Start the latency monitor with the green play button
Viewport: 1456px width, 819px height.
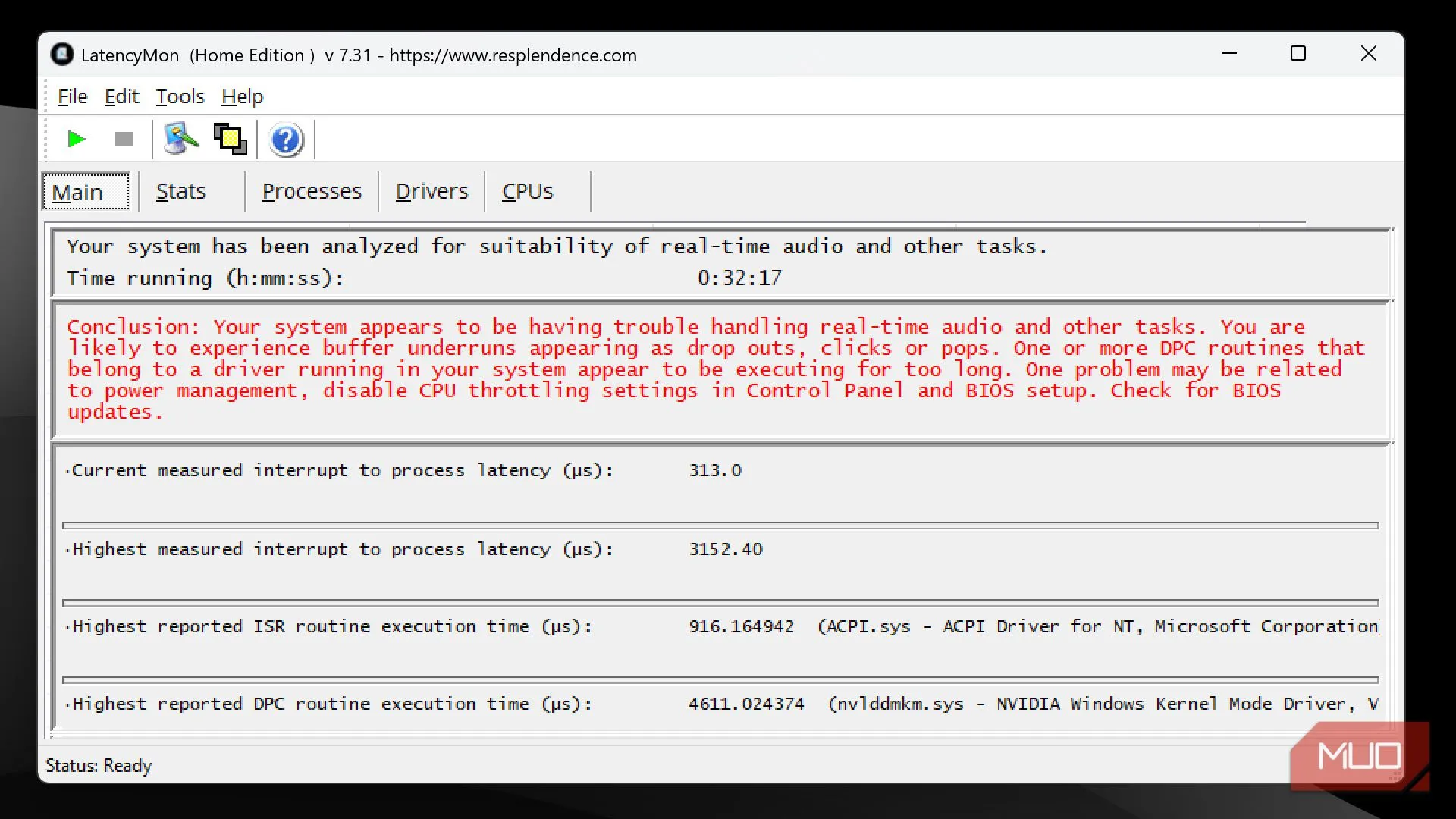77,140
